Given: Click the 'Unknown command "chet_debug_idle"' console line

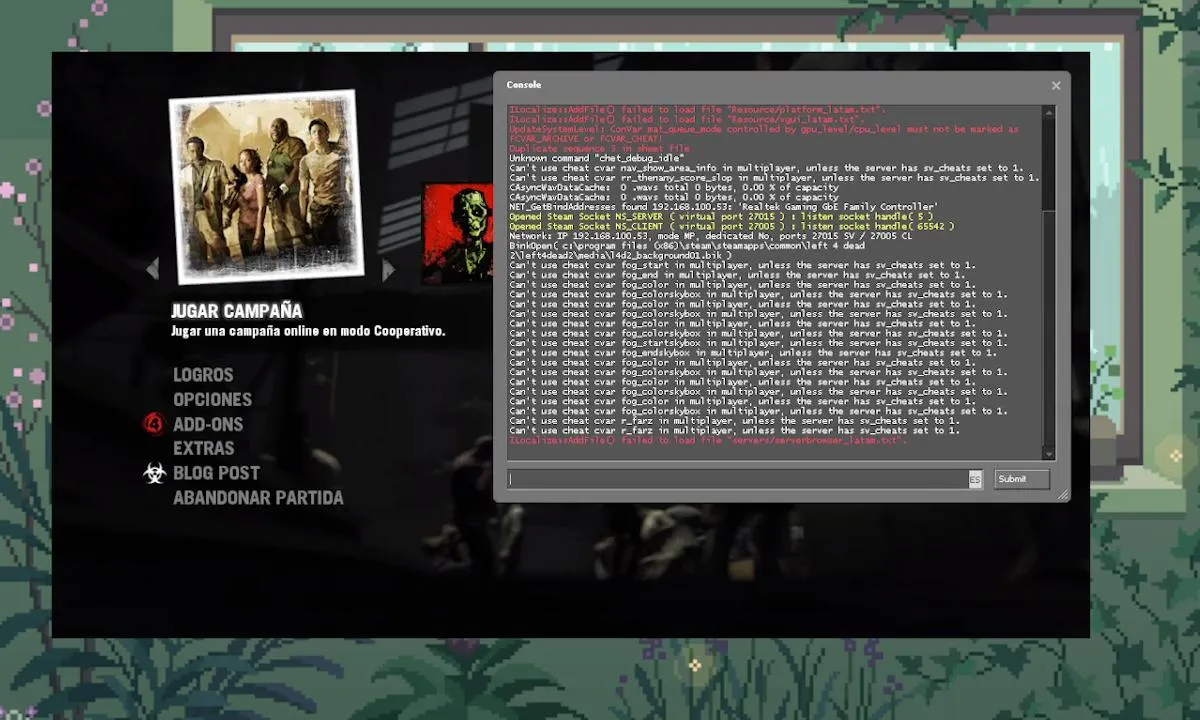Looking at the screenshot, I should point(597,158).
